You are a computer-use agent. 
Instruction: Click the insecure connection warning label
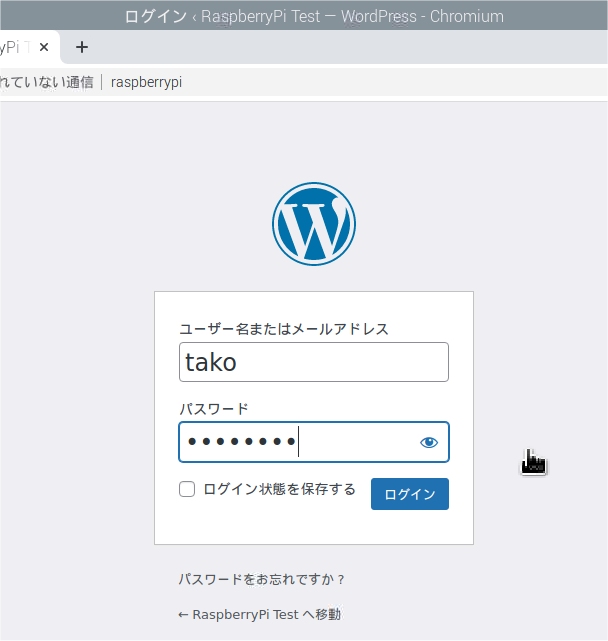pos(47,82)
